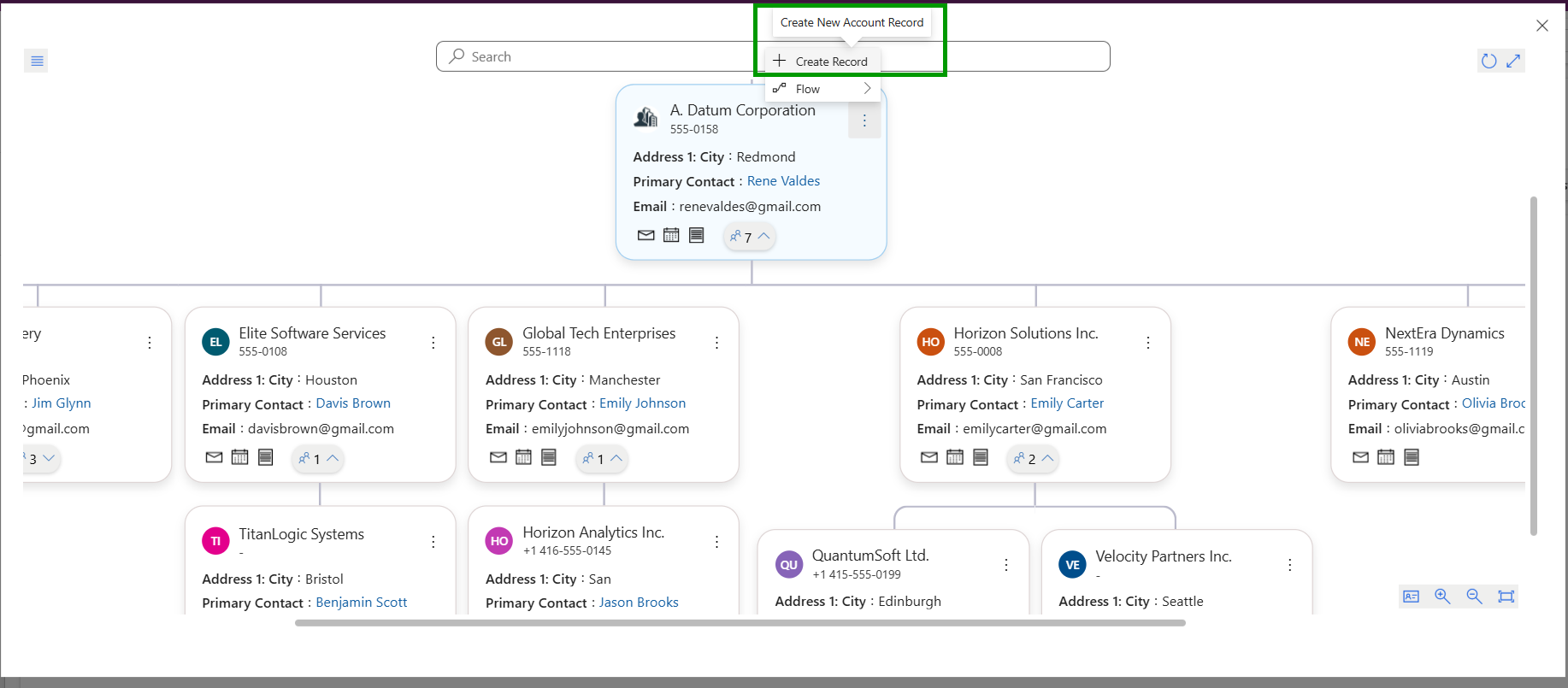Image resolution: width=1568 pixels, height=688 pixels.
Task: Open Velocity Partners Inc. more options
Action: (1290, 565)
